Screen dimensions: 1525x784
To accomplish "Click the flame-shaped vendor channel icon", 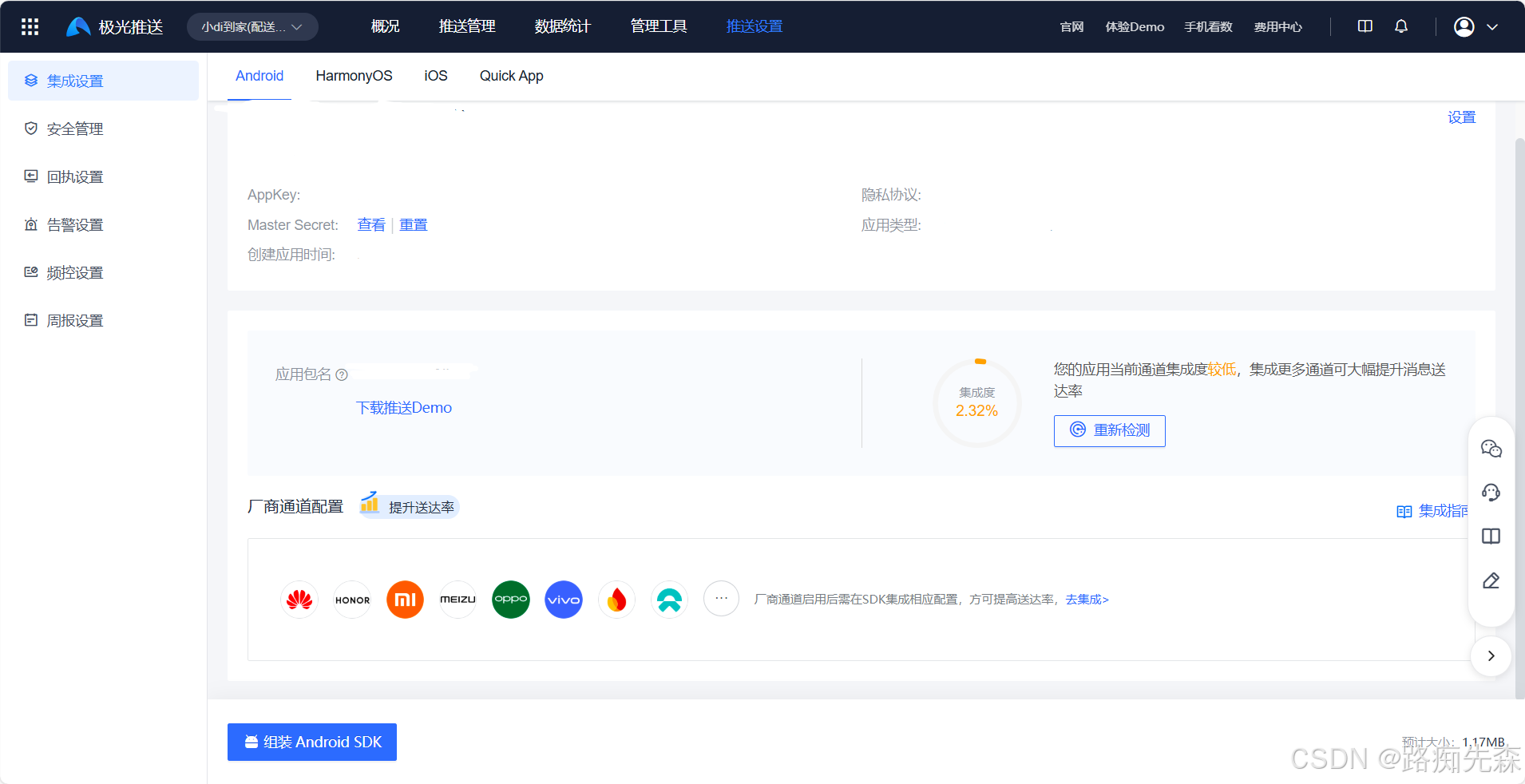I will (x=616, y=600).
